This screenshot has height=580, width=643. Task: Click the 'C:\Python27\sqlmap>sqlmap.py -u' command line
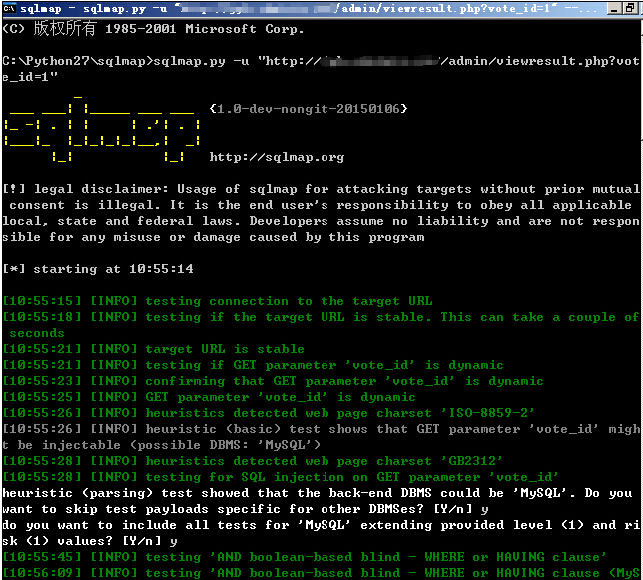(x=321, y=61)
